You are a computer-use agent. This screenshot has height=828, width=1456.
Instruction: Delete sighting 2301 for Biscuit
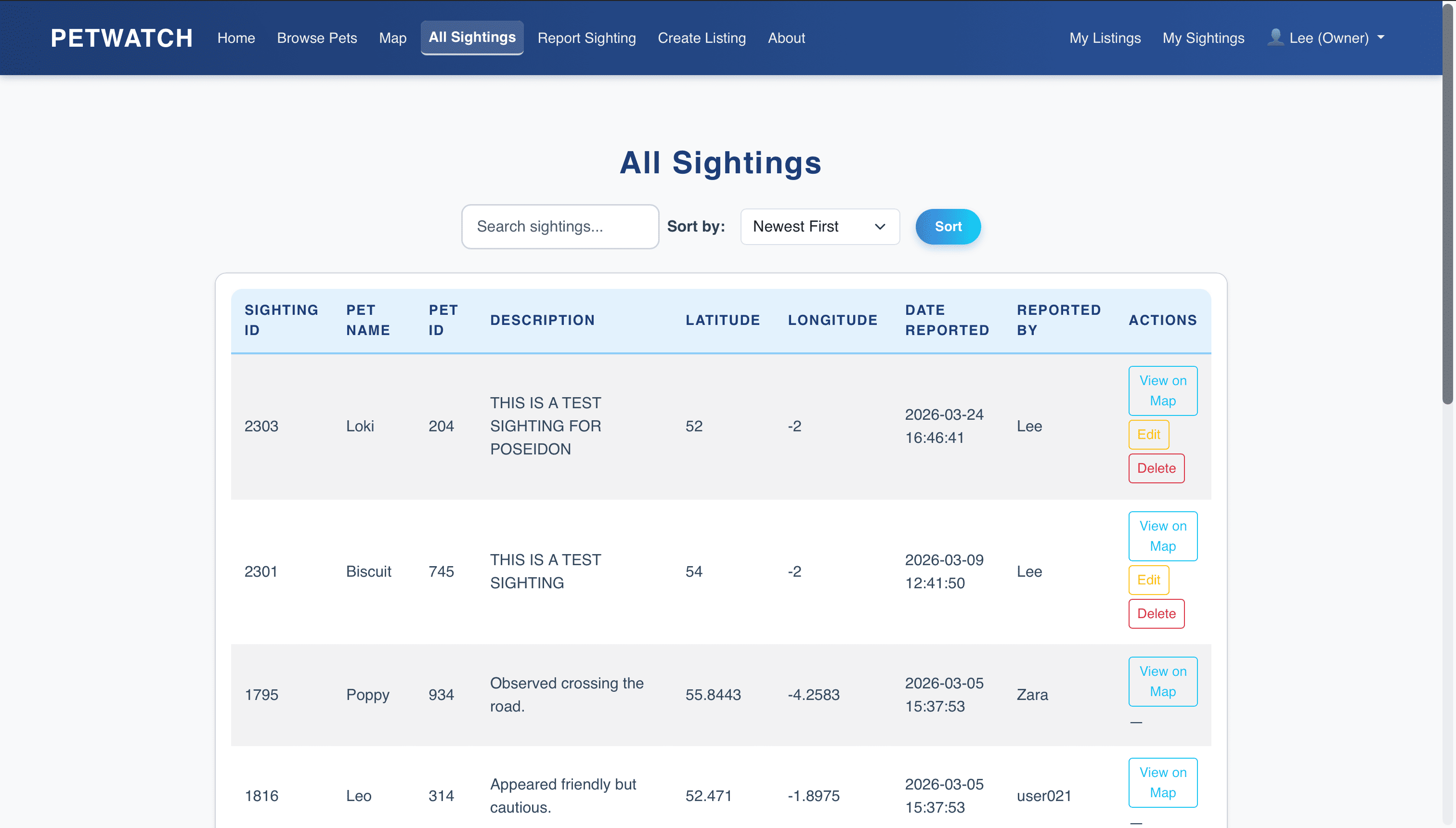pos(1156,614)
